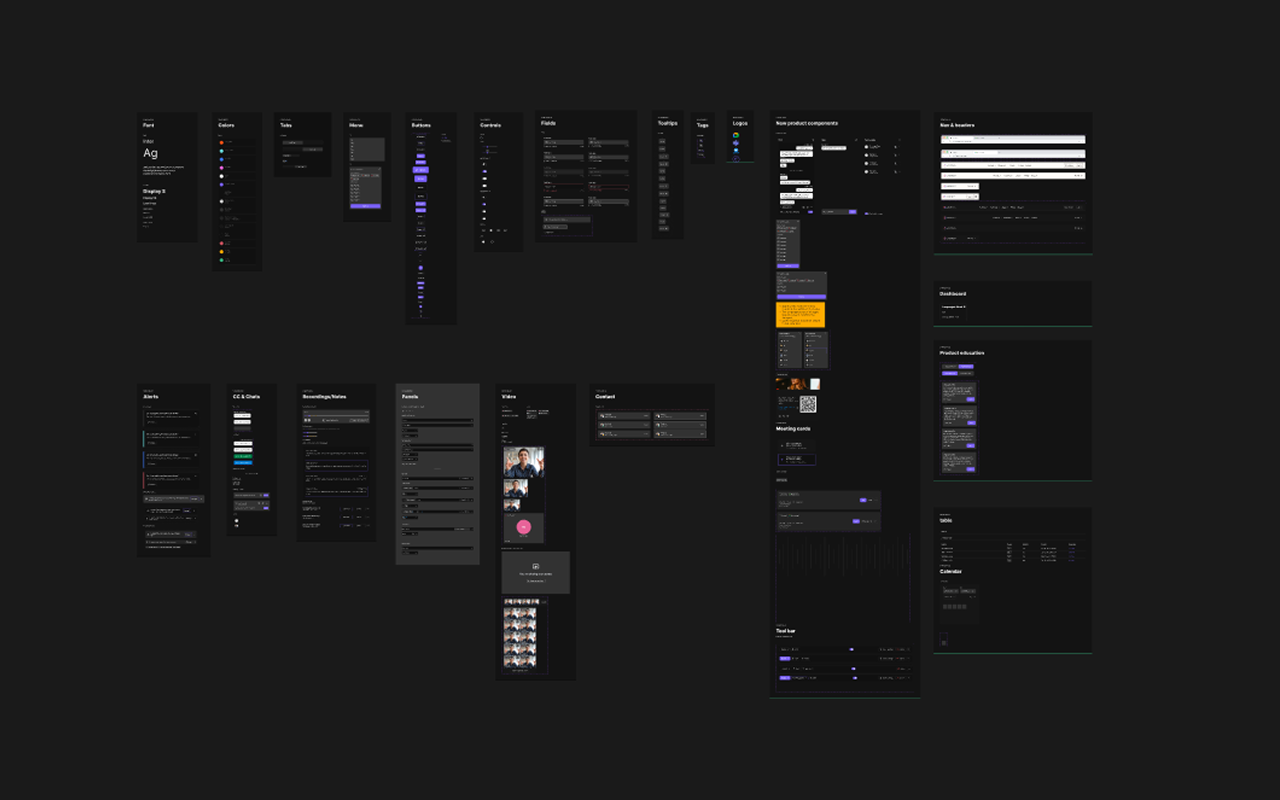The height and width of the screenshot is (800, 1280).
Task: Pick the green swatch in Colors frame
Action: click(223, 260)
